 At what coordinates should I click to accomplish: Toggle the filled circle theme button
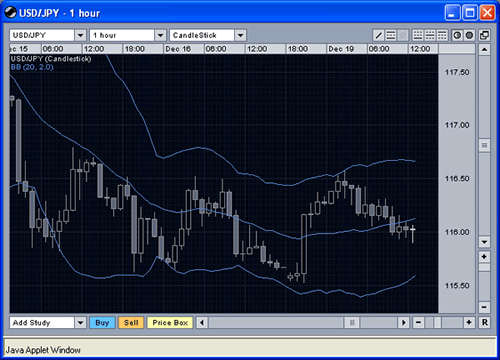(x=469, y=35)
